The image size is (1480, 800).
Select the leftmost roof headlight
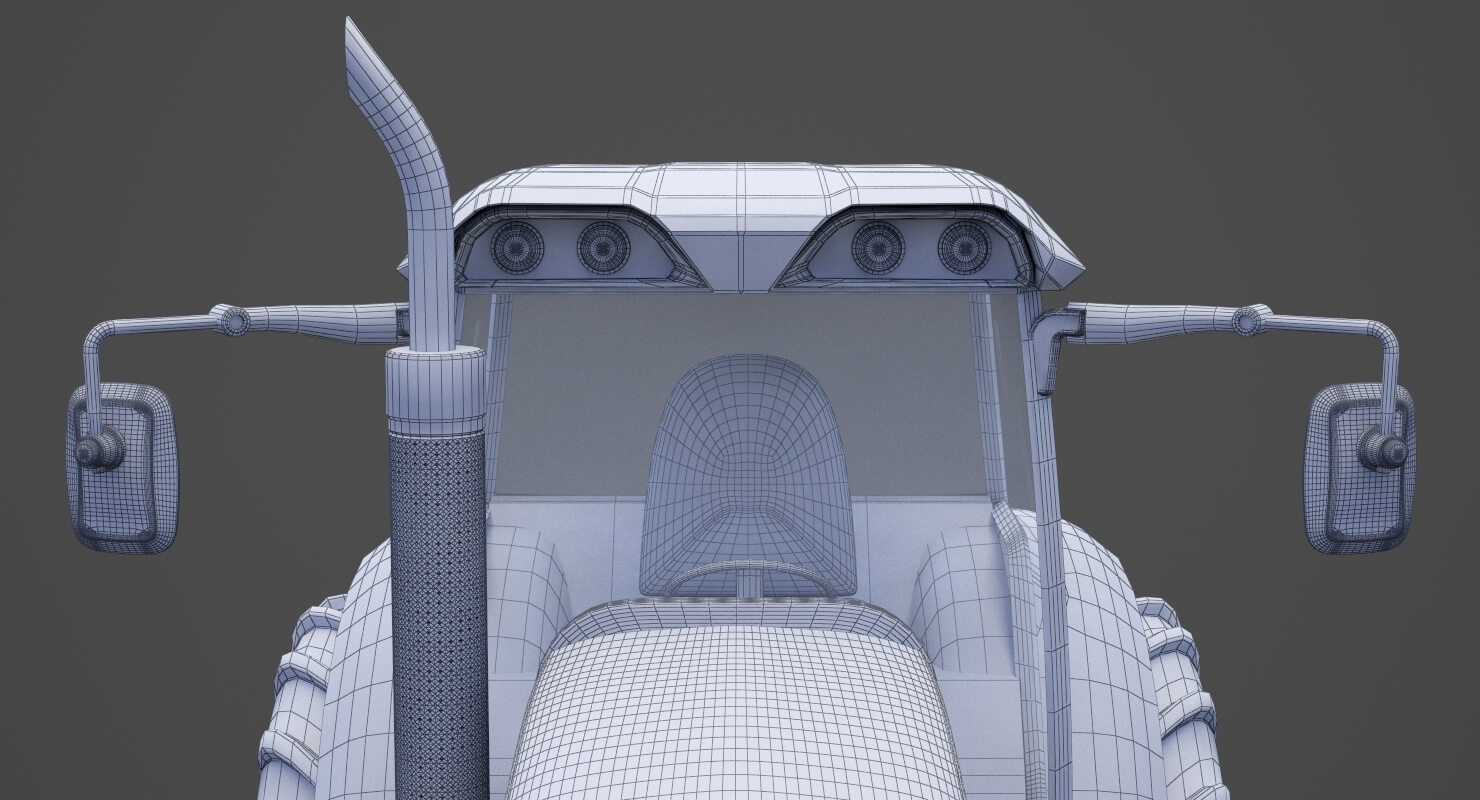point(517,247)
